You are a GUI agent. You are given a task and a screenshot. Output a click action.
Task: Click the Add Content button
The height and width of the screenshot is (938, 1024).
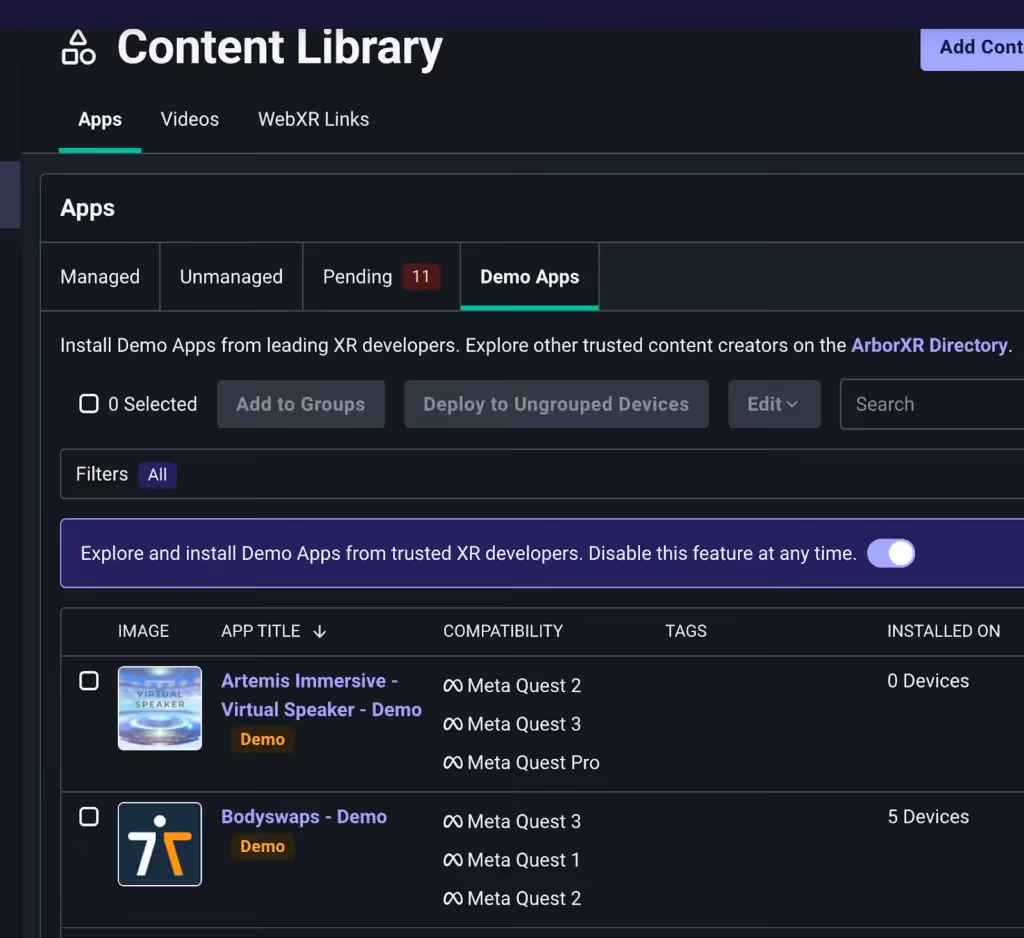click(x=972, y=47)
